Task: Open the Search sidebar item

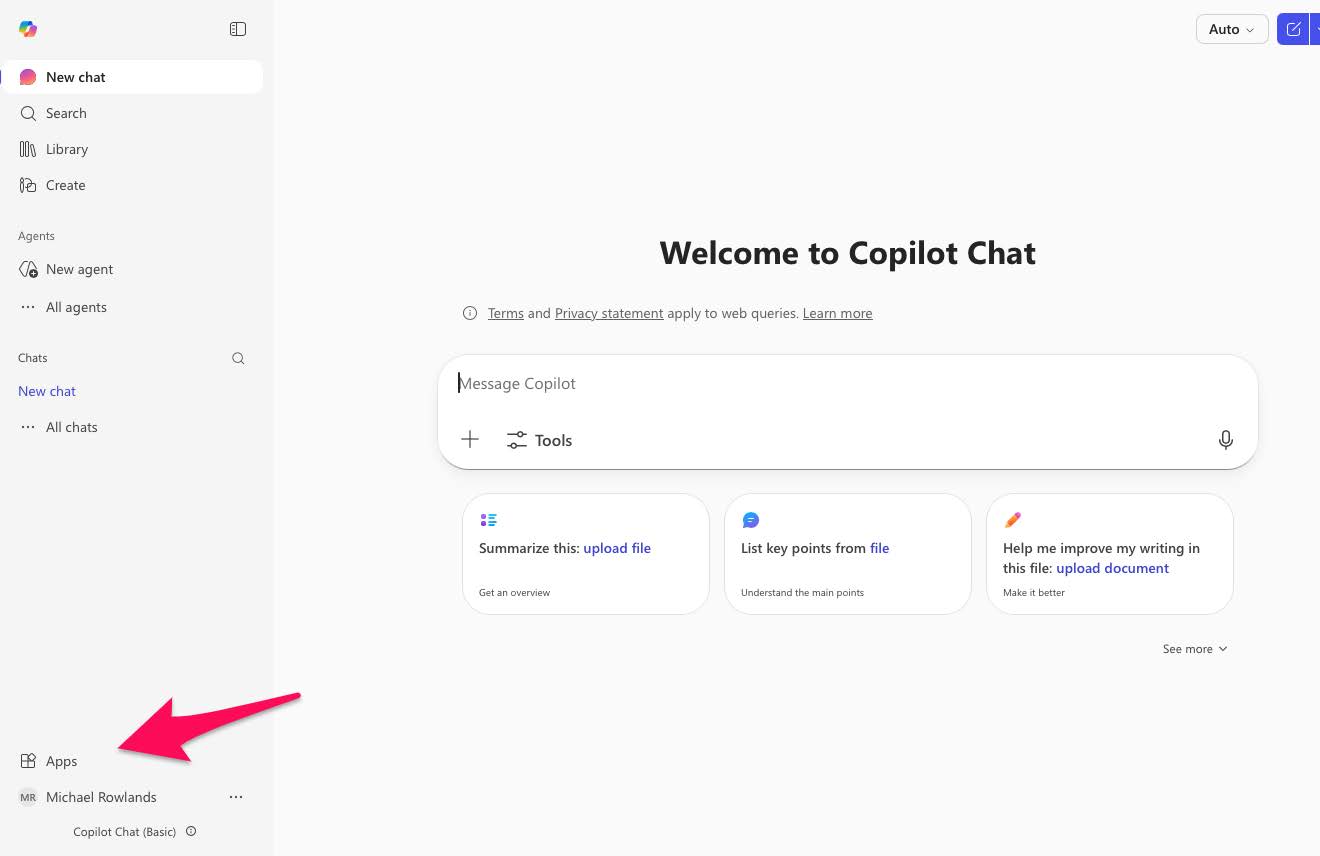Action: click(66, 113)
